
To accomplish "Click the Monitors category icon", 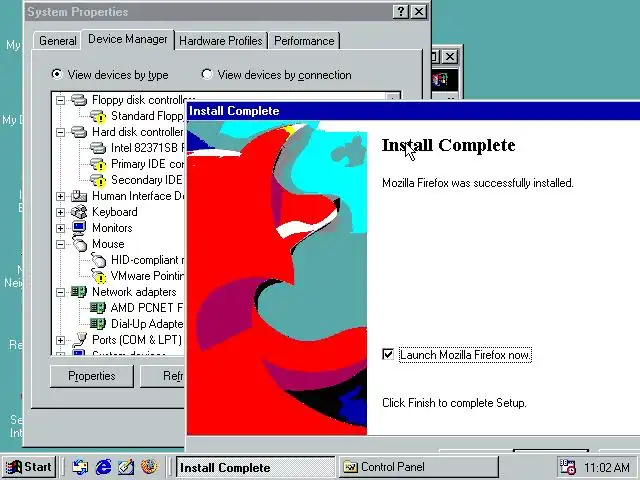I will tap(79, 227).
